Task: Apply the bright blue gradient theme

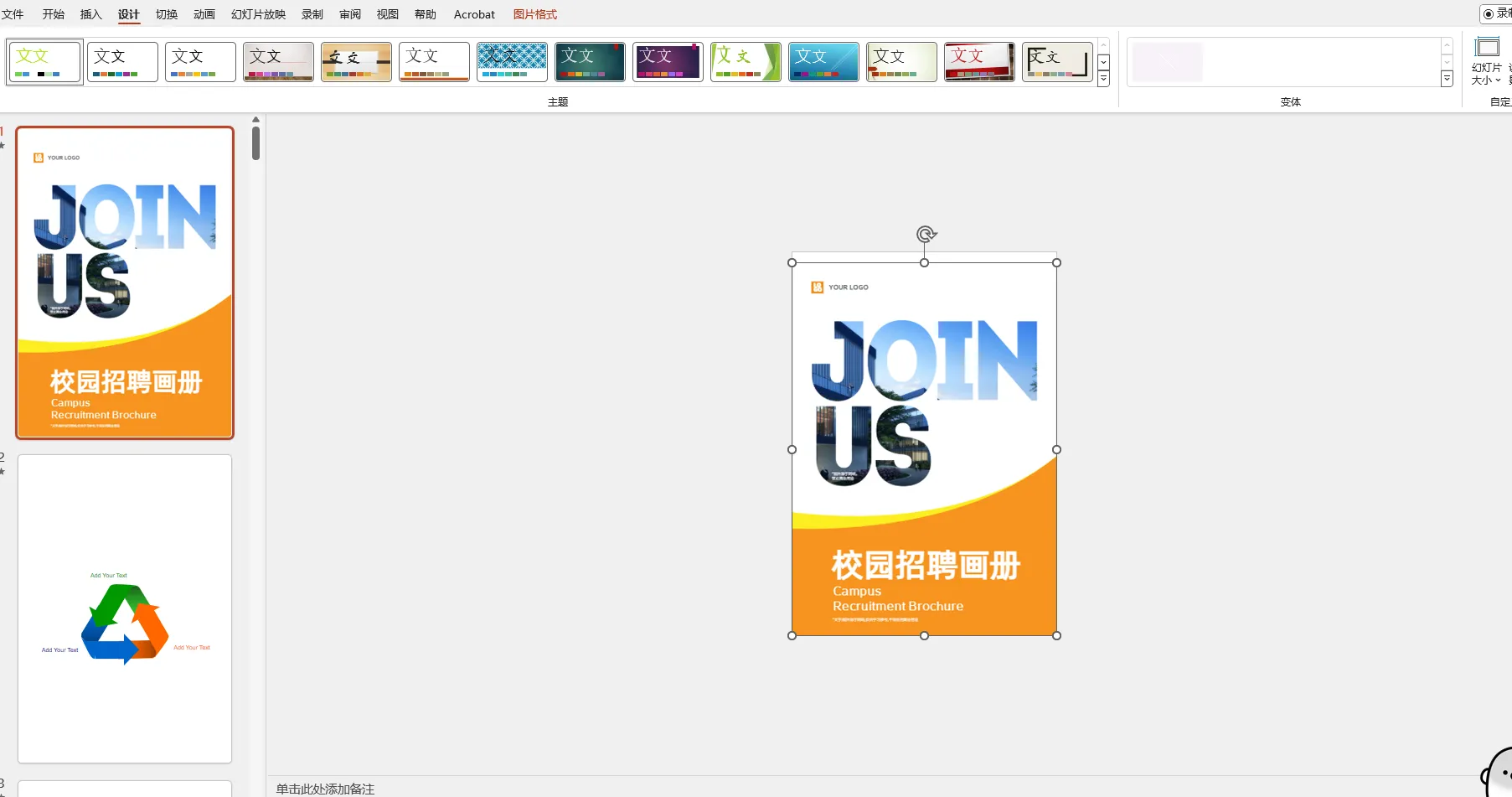Action: (823, 62)
